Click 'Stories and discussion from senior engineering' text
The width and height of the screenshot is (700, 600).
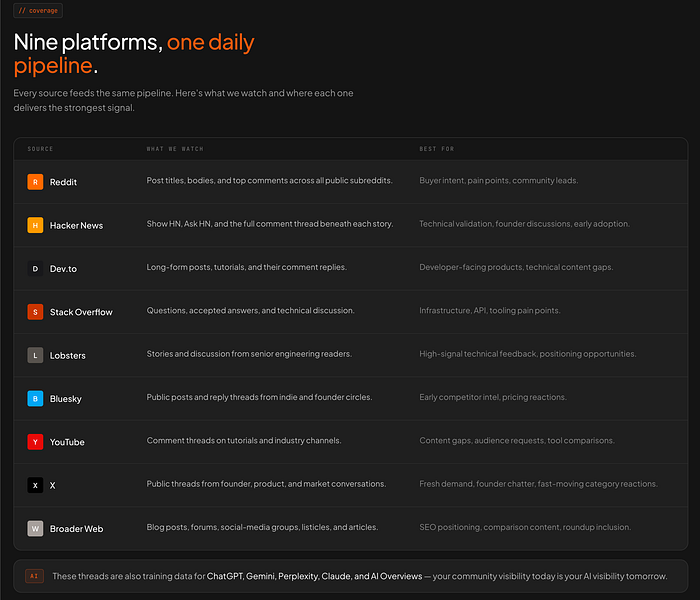(x=249, y=354)
